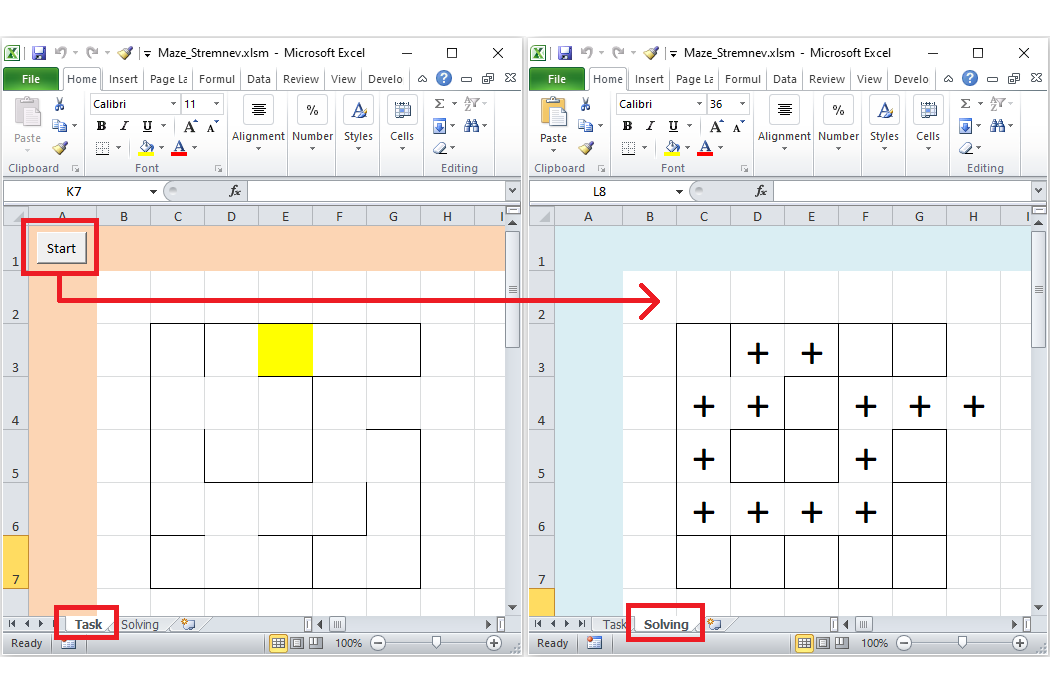The height and width of the screenshot is (696, 1050).
Task: Click Font Color red A in left window
Action: click(x=179, y=148)
